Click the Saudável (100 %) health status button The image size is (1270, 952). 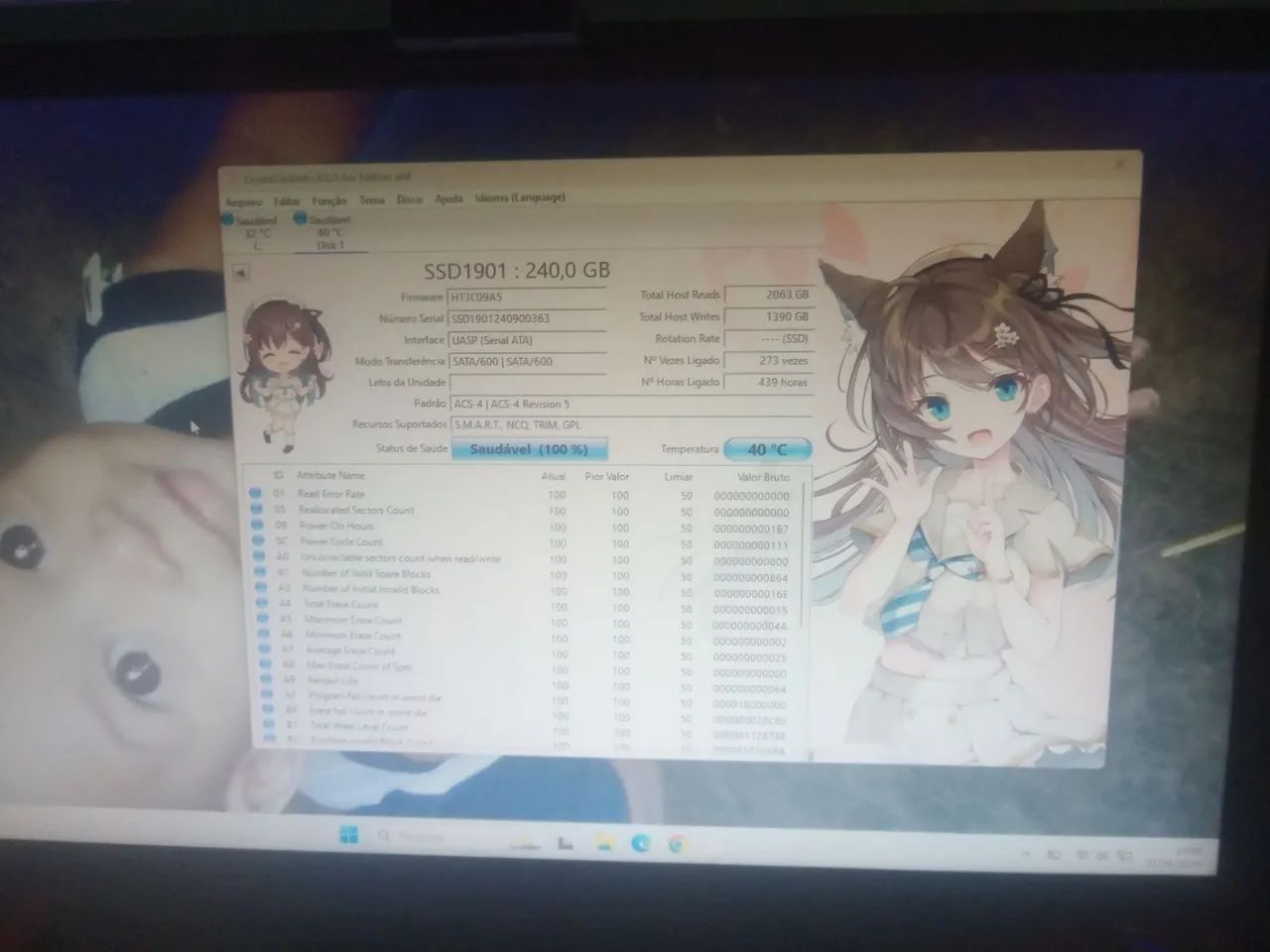point(530,449)
